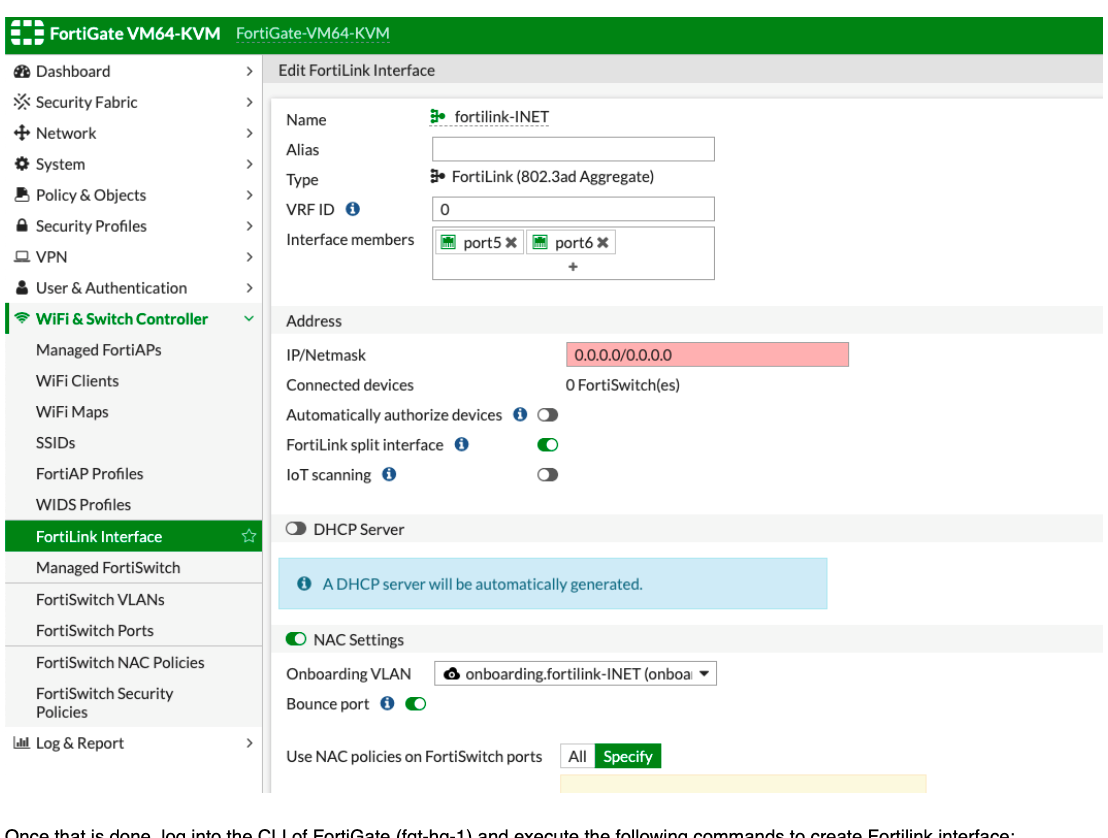Enable Automatically authorize devices
This screenshot has width=1108, height=838.
click(x=547, y=414)
